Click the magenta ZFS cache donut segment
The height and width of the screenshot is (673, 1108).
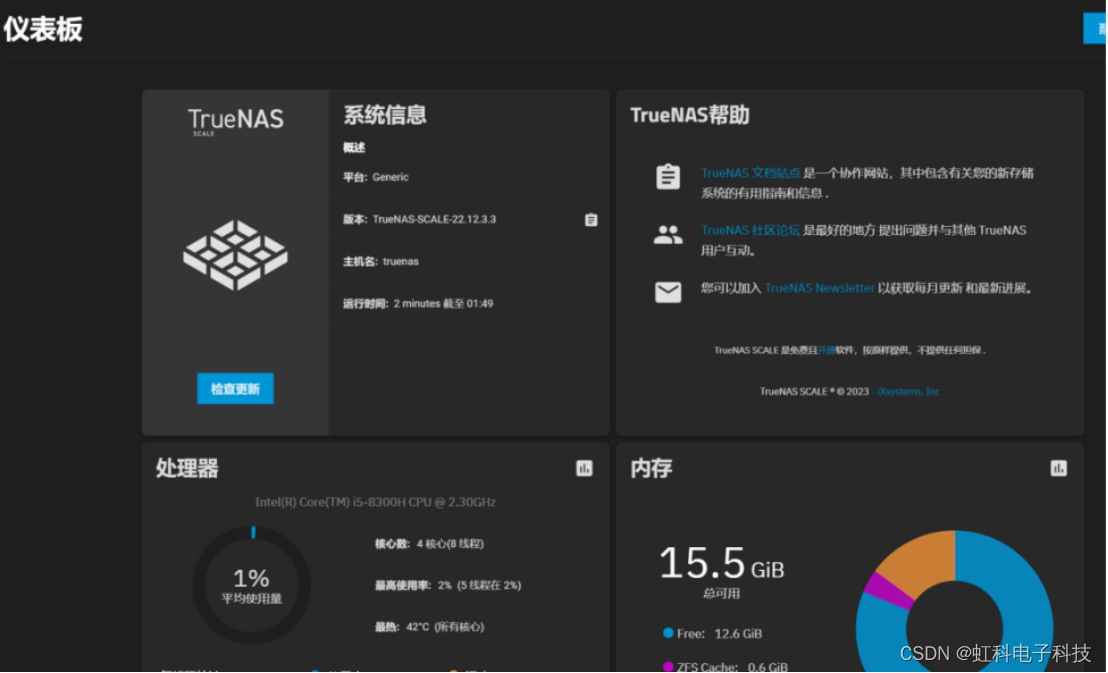(888, 590)
